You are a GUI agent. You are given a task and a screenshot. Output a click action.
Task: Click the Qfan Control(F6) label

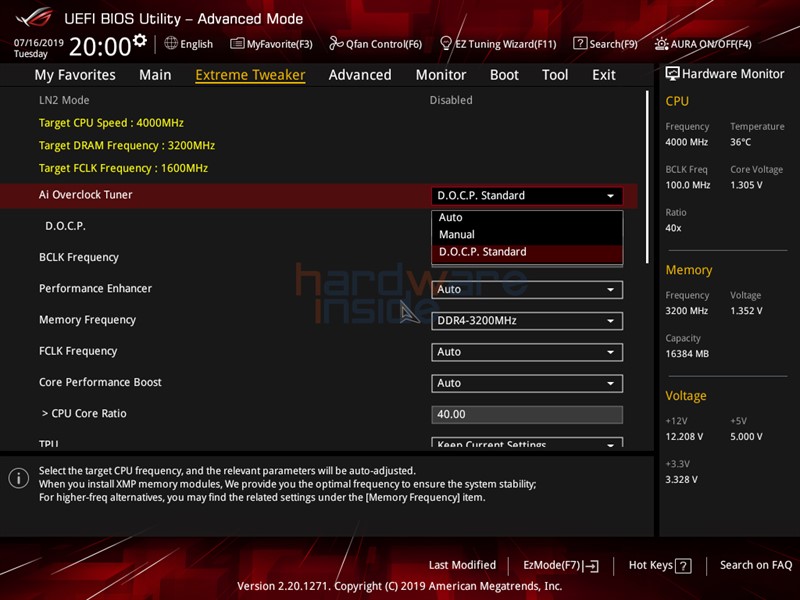(x=384, y=44)
